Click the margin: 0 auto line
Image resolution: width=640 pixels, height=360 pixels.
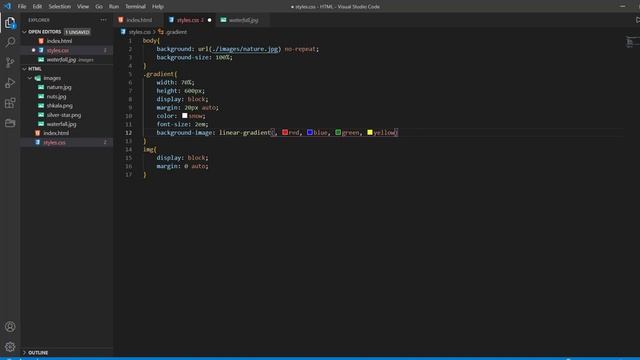[182, 166]
